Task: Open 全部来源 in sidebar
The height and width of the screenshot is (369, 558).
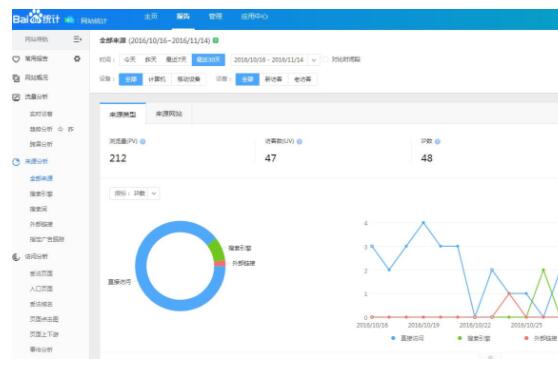Action: point(41,178)
